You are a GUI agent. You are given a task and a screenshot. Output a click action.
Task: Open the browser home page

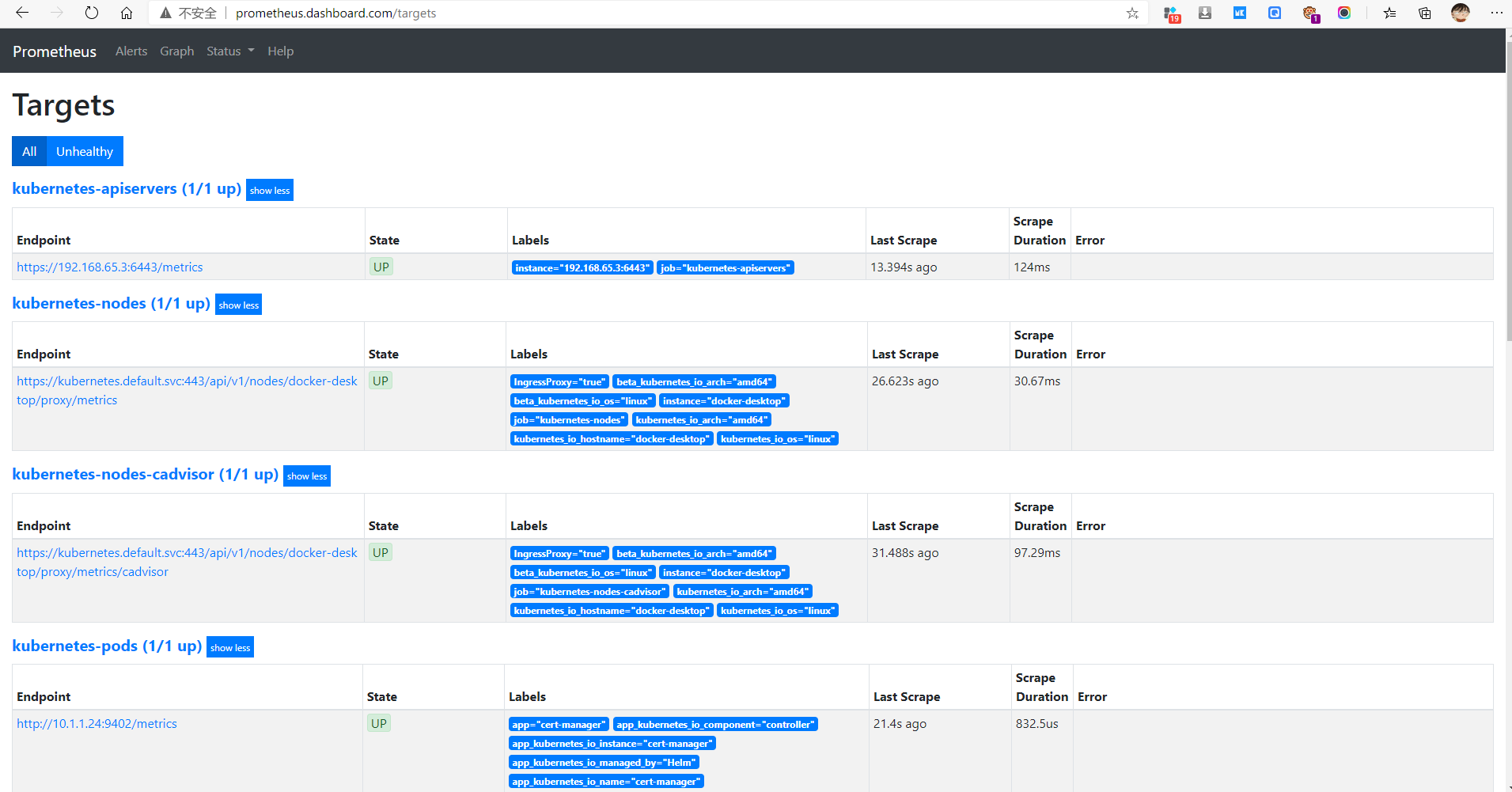tap(127, 13)
